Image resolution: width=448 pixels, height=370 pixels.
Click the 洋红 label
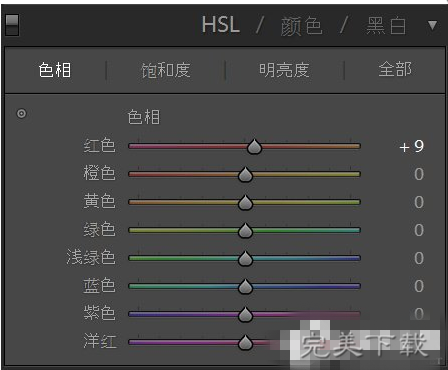[x=100, y=342]
